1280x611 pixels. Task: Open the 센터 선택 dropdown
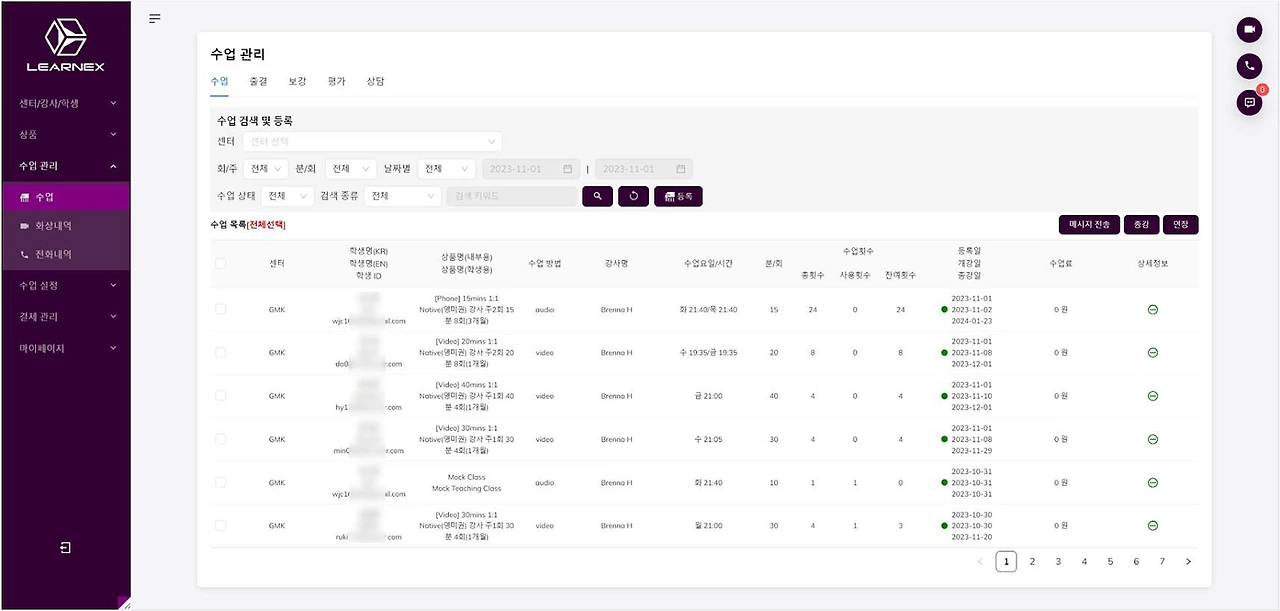point(371,142)
